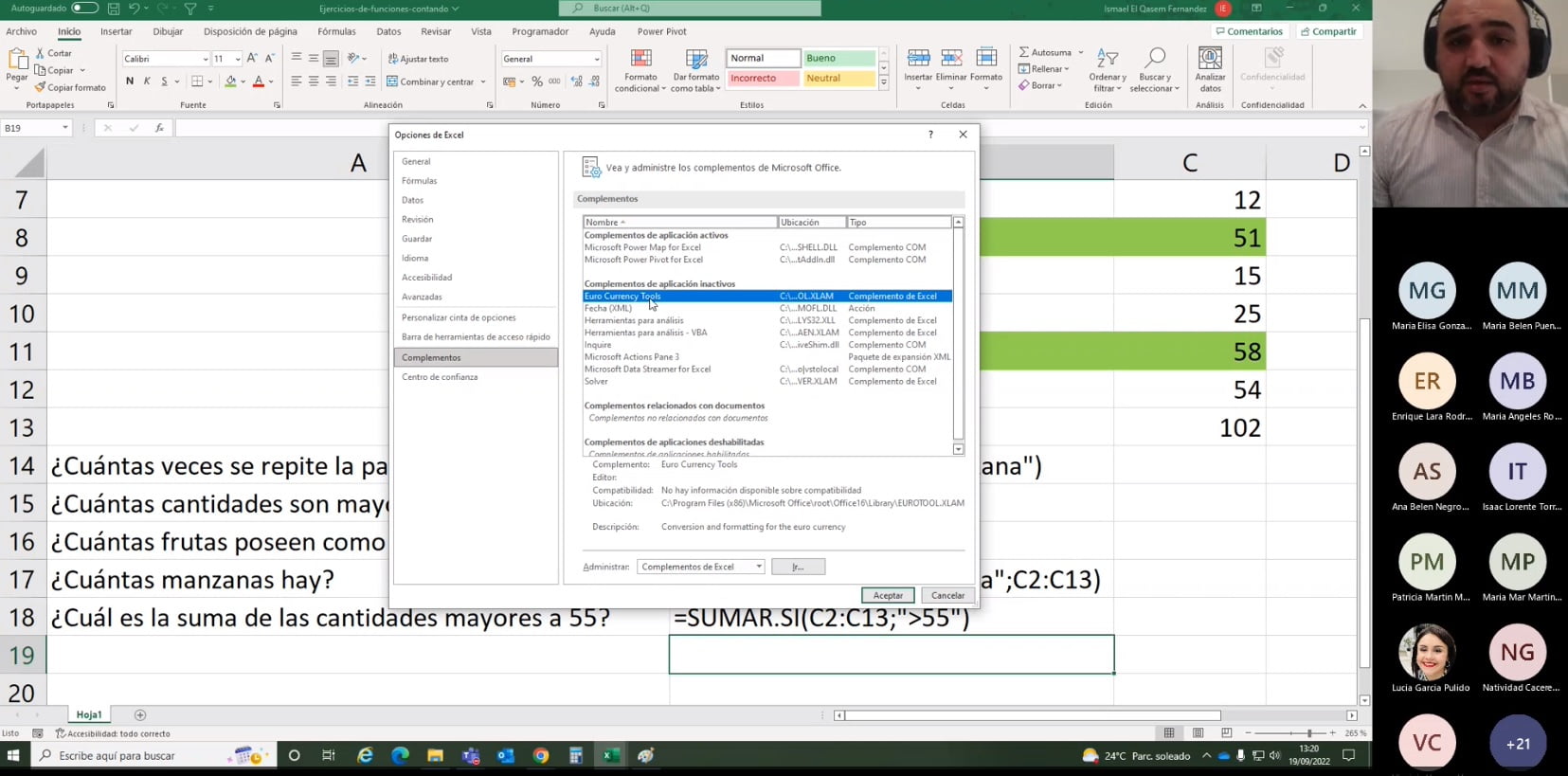
Task: Click the Compartir button
Action: (x=1329, y=31)
